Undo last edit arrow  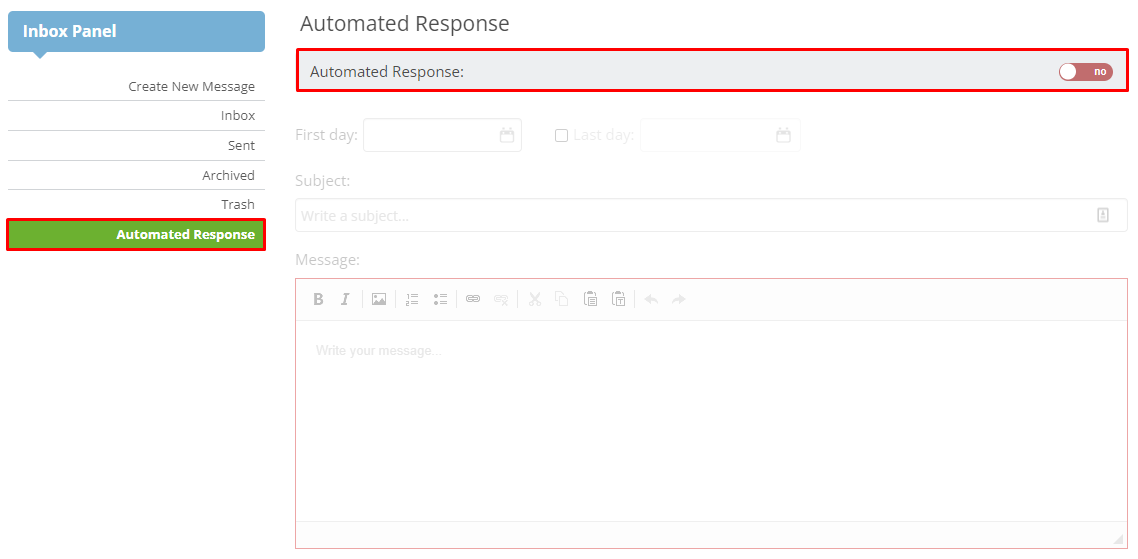651,299
